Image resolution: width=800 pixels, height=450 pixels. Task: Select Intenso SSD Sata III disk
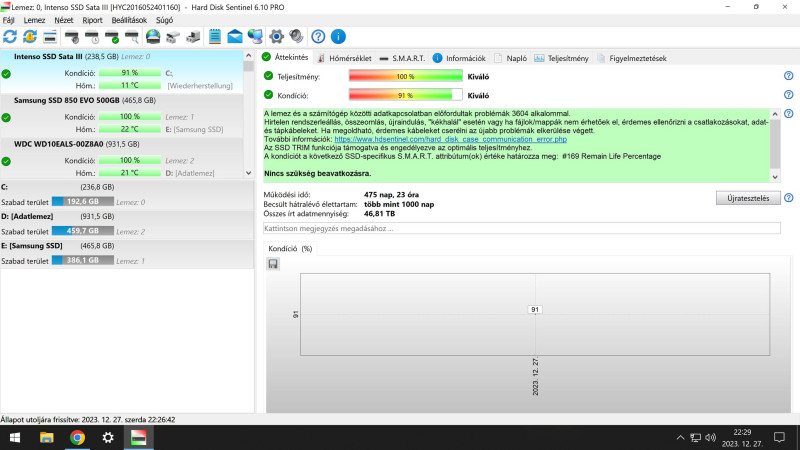coord(121,71)
